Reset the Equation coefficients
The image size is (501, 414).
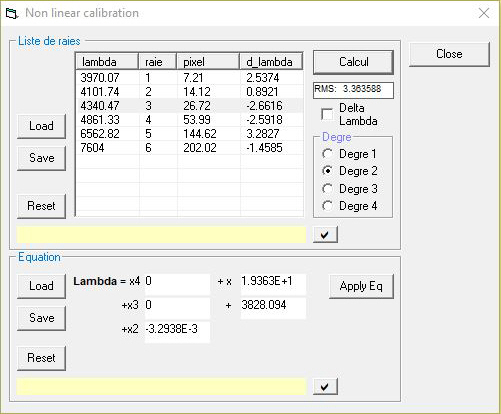click(x=41, y=358)
